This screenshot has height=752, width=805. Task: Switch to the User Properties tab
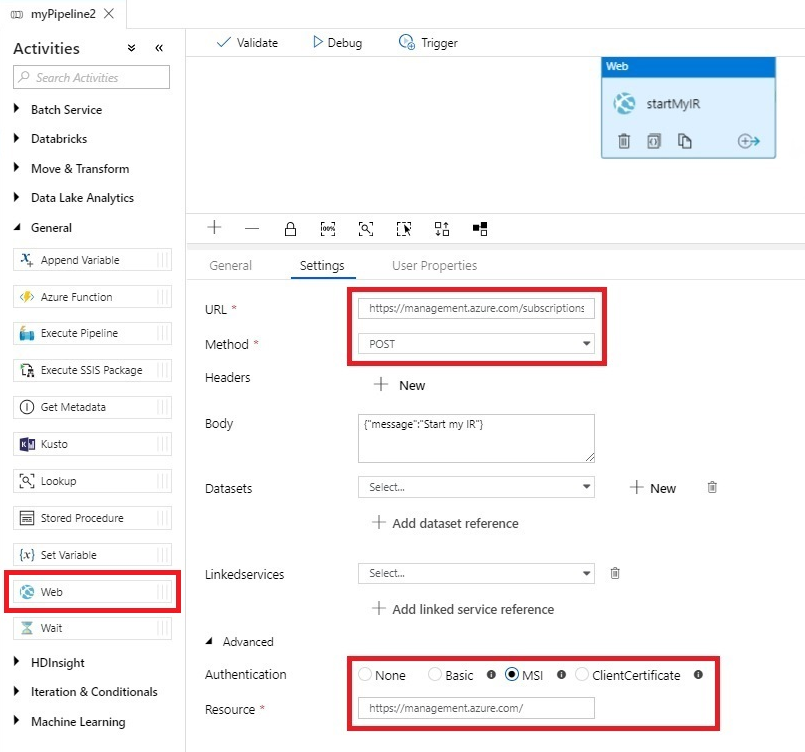coord(433,265)
